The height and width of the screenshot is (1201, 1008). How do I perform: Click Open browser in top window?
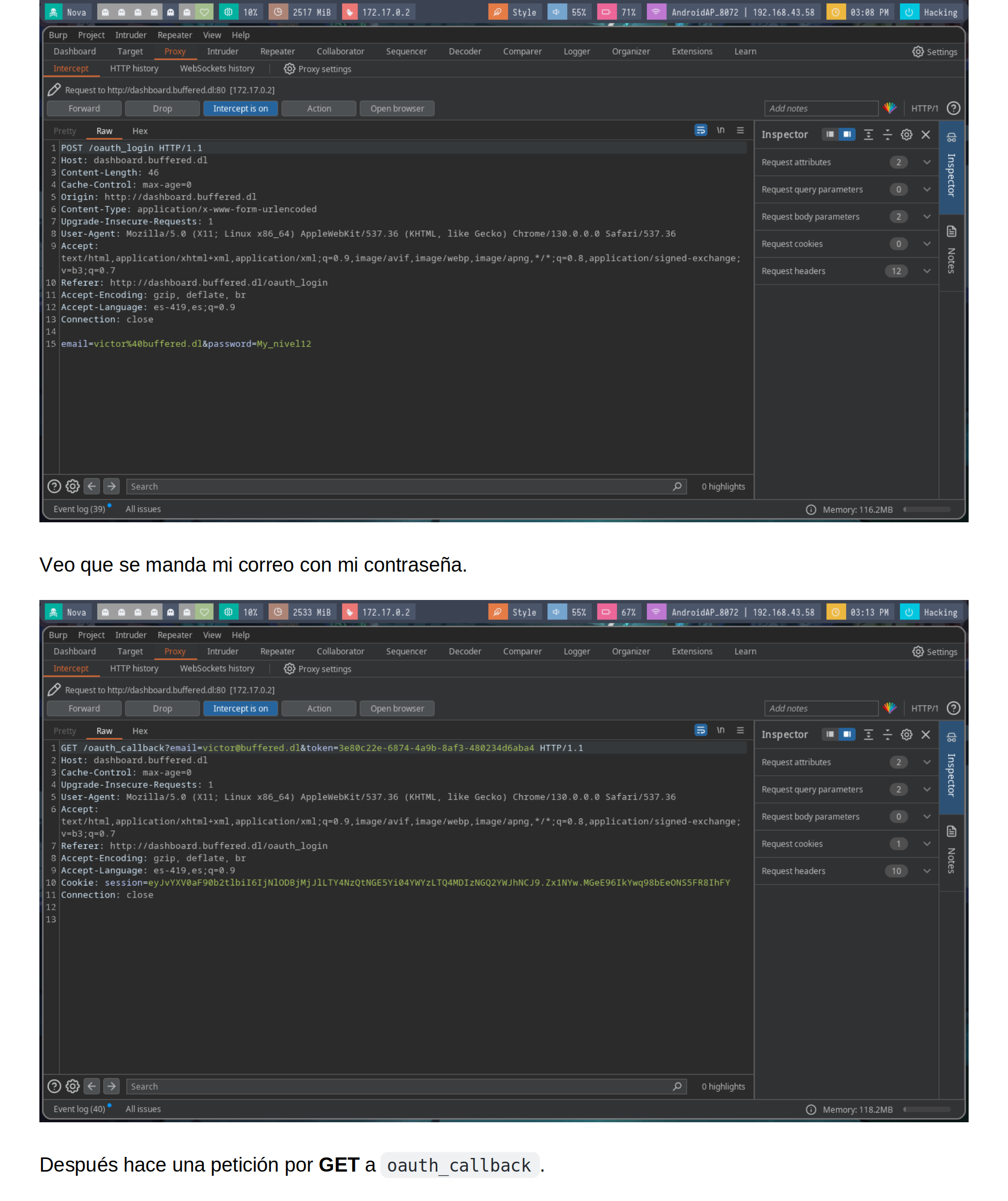(x=397, y=109)
